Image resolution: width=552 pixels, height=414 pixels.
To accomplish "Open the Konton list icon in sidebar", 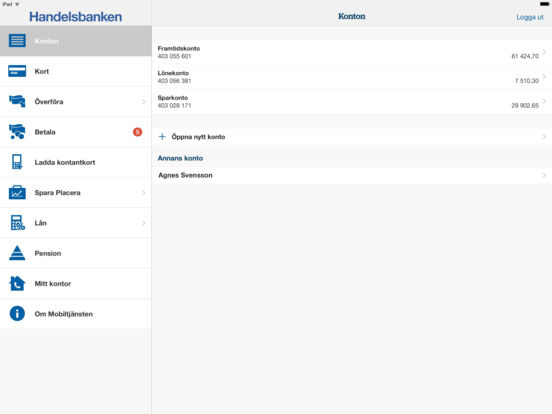I will coord(17,41).
